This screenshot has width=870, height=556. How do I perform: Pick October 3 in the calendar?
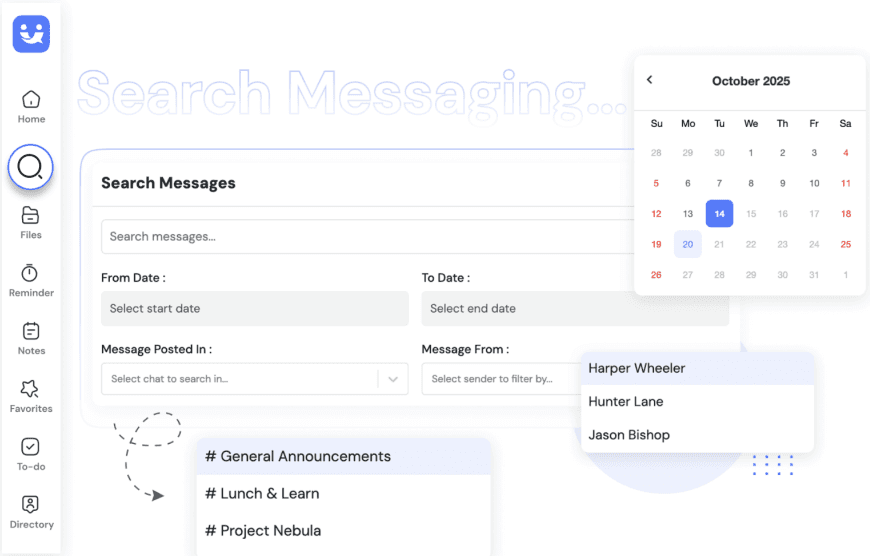pos(814,153)
